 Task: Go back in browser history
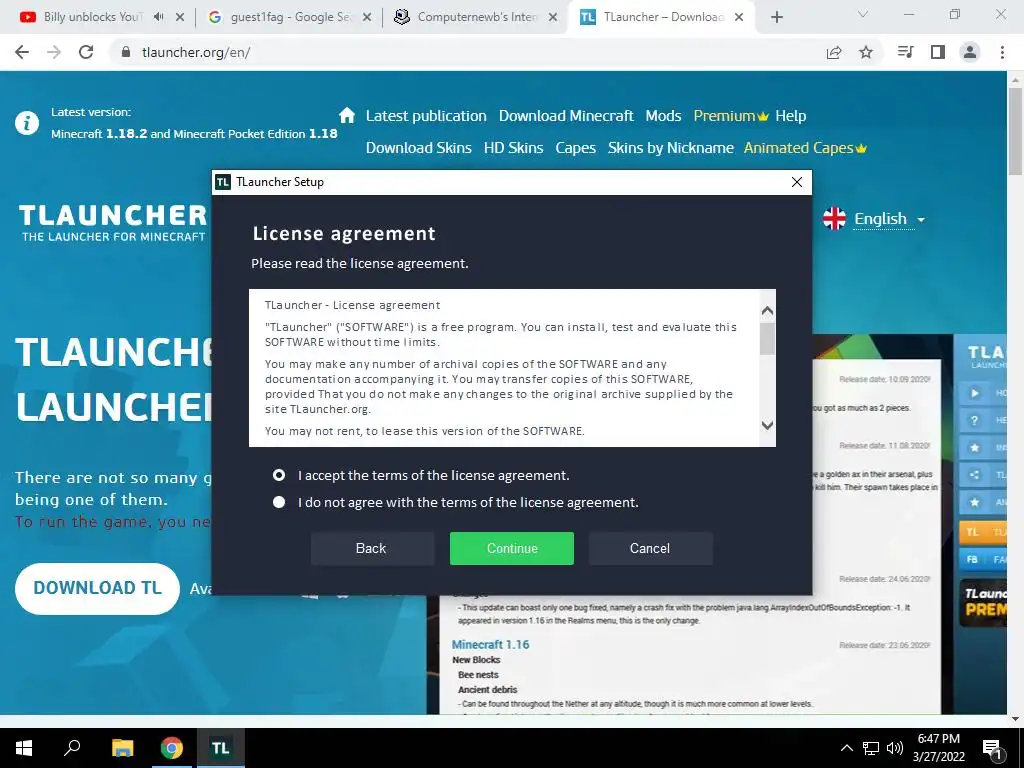[x=22, y=52]
